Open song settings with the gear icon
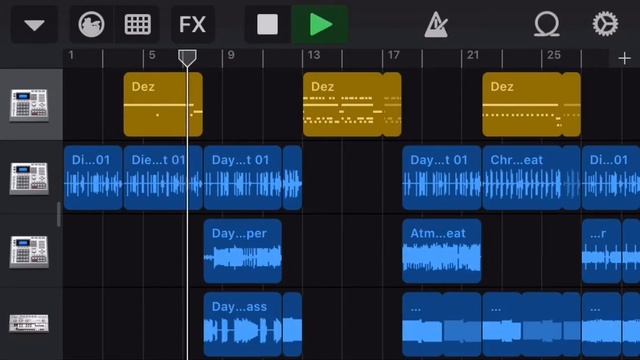Screen dimensions: 640x360 point(605,24)
